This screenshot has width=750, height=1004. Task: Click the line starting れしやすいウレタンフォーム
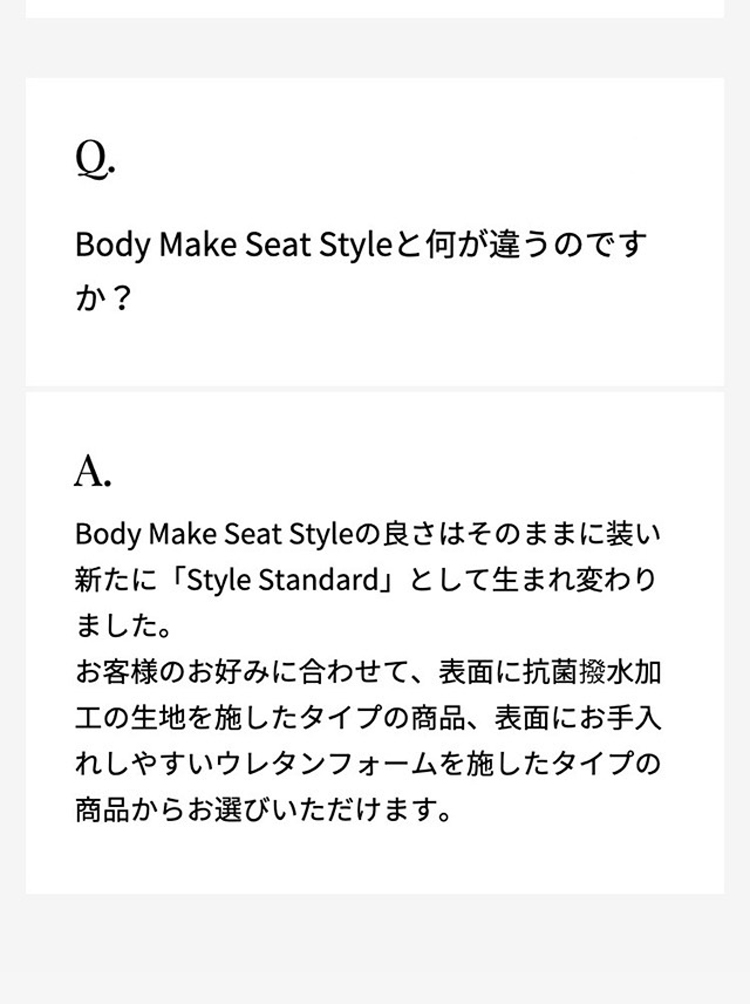[x=368, y=764]
